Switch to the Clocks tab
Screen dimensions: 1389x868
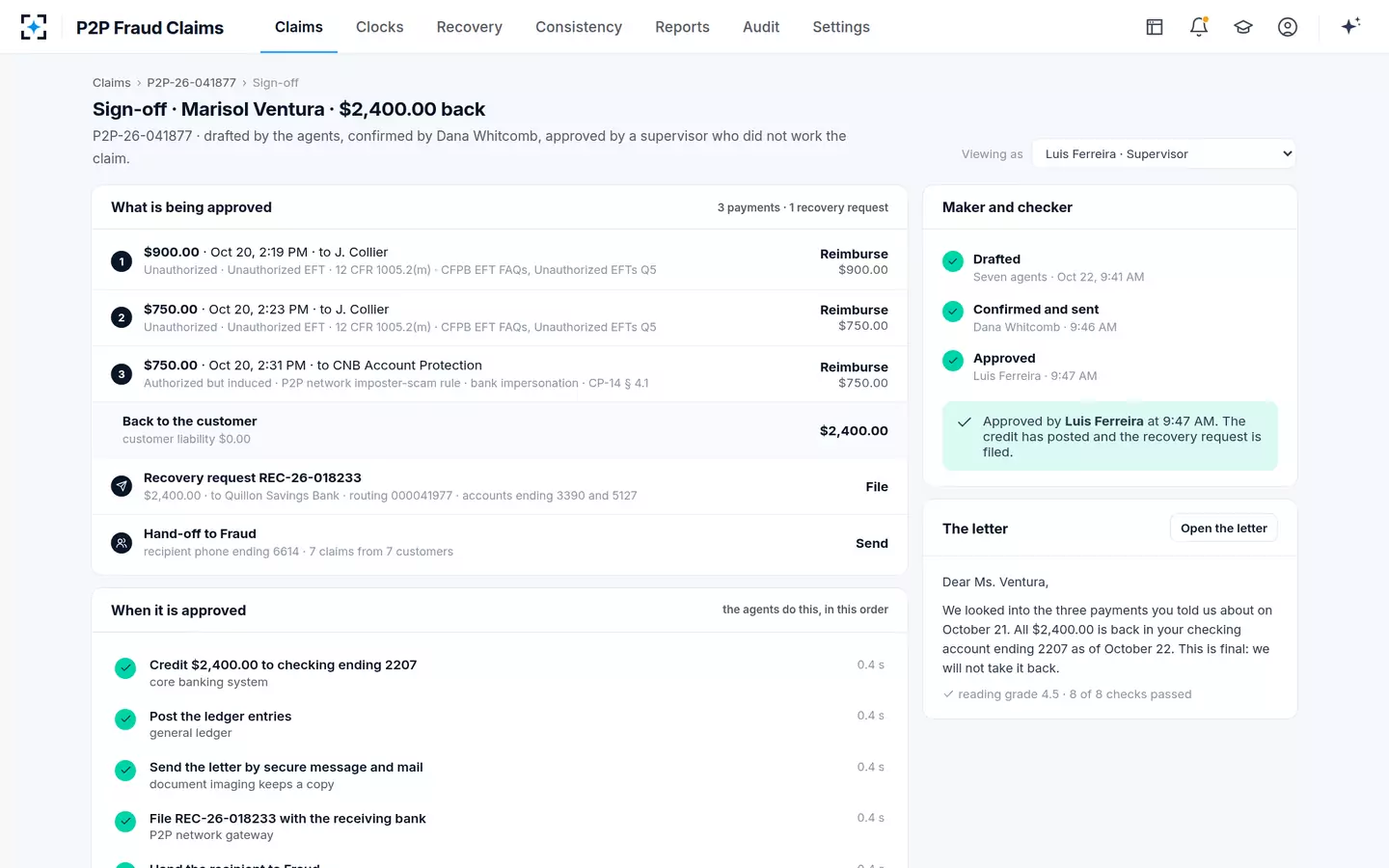(x=380, y=27)
